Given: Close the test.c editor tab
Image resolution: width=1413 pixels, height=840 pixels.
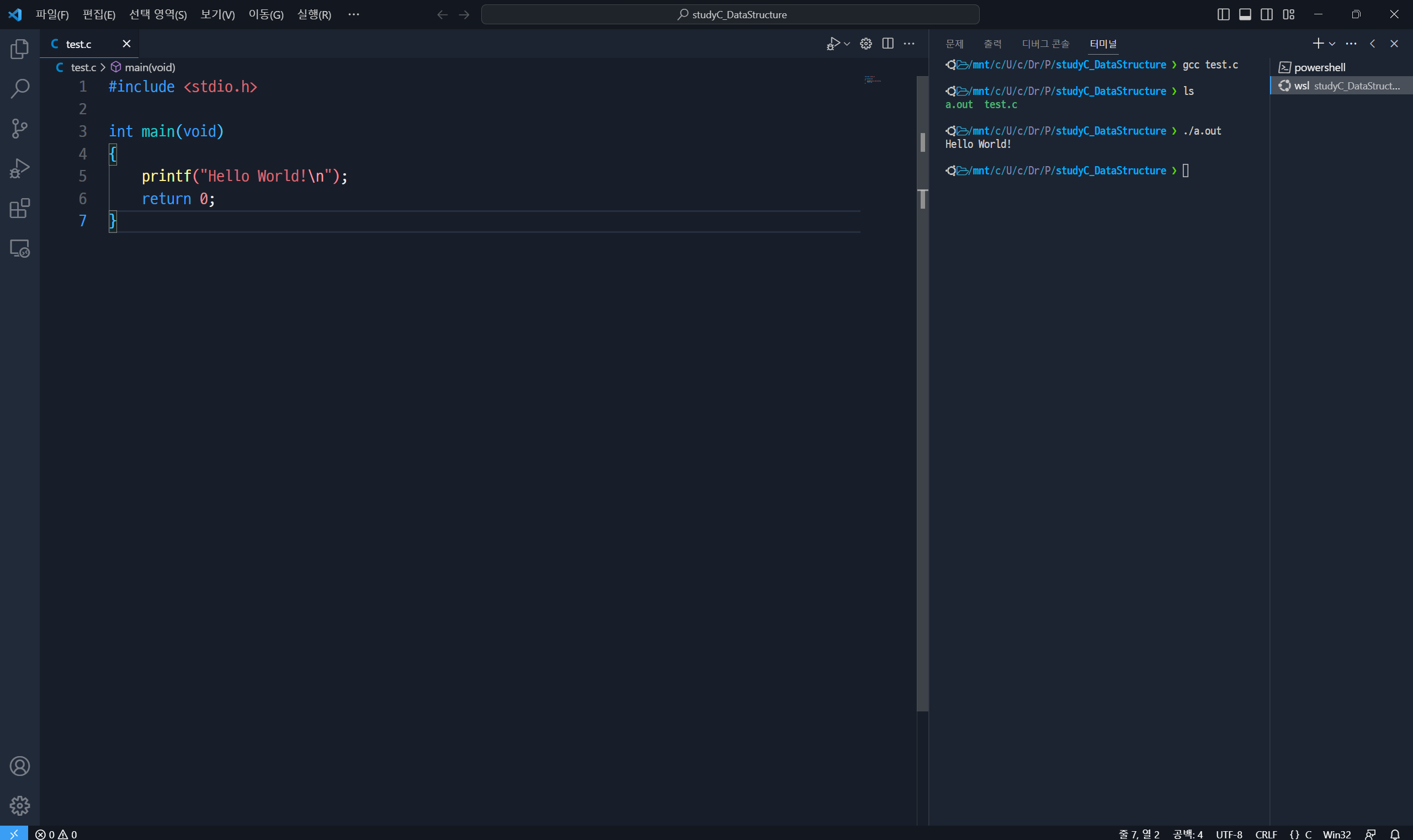Looking at the screenshot, I should click(x=126, y=44).
